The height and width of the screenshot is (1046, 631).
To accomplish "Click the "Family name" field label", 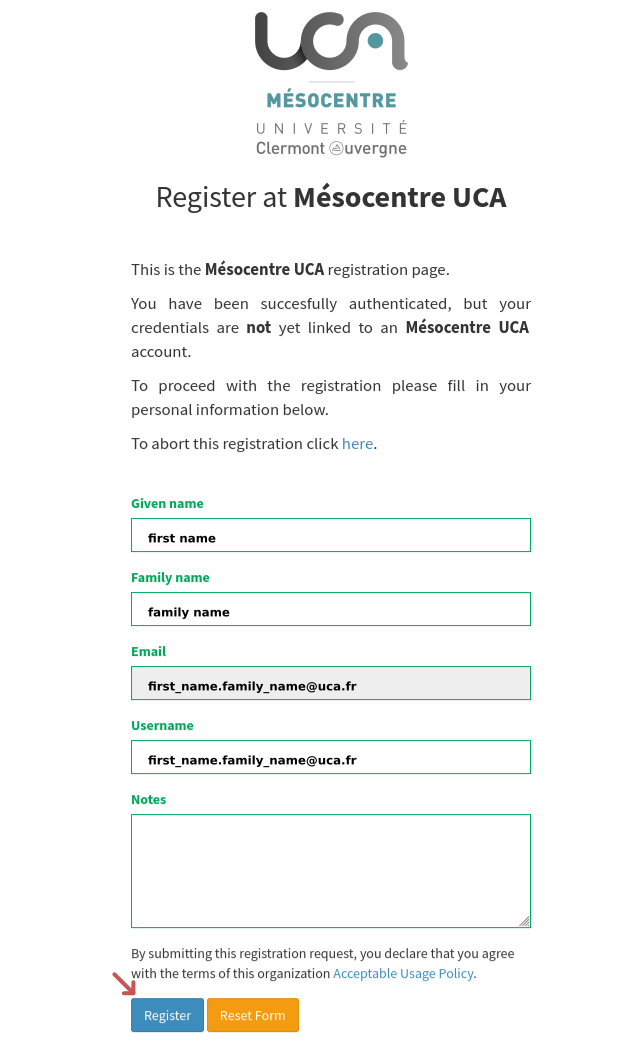I will (170, 578).
